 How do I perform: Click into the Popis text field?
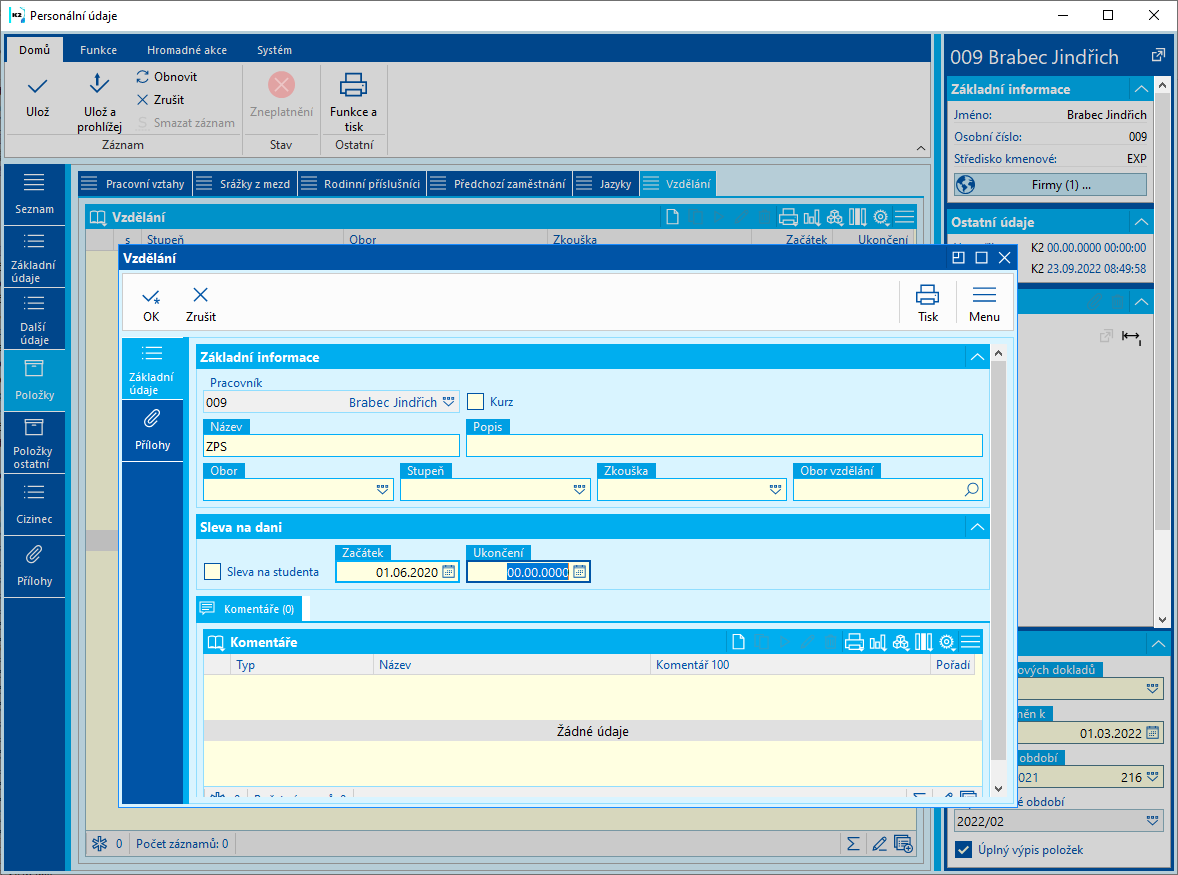click(x=724, y=446)
